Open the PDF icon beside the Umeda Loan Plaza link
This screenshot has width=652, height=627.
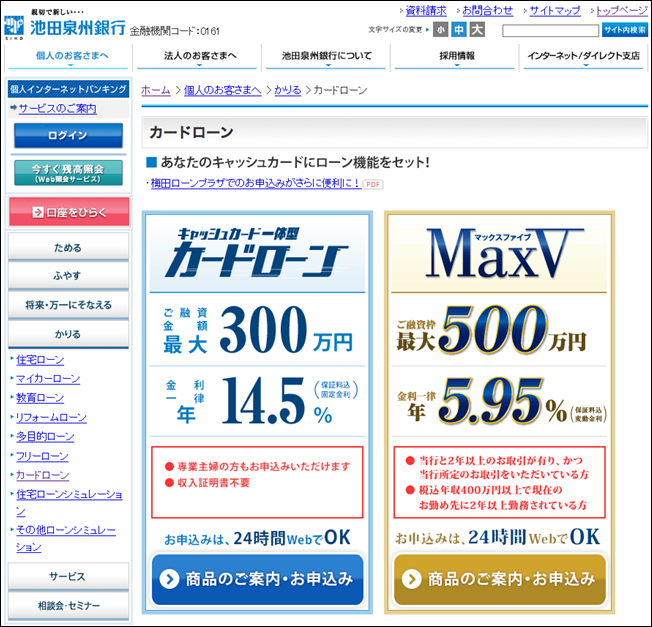[x=373, y=185]
